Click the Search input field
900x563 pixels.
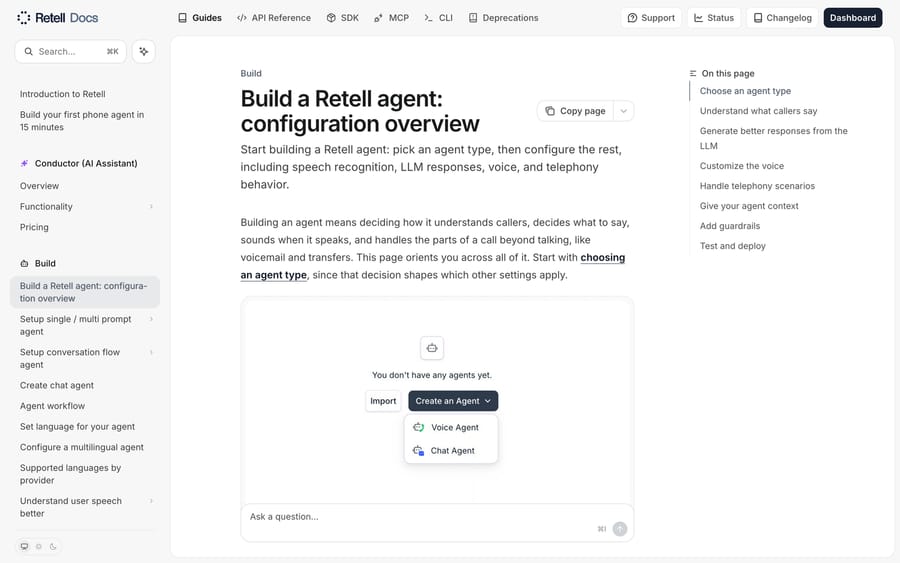coord(71,52)
